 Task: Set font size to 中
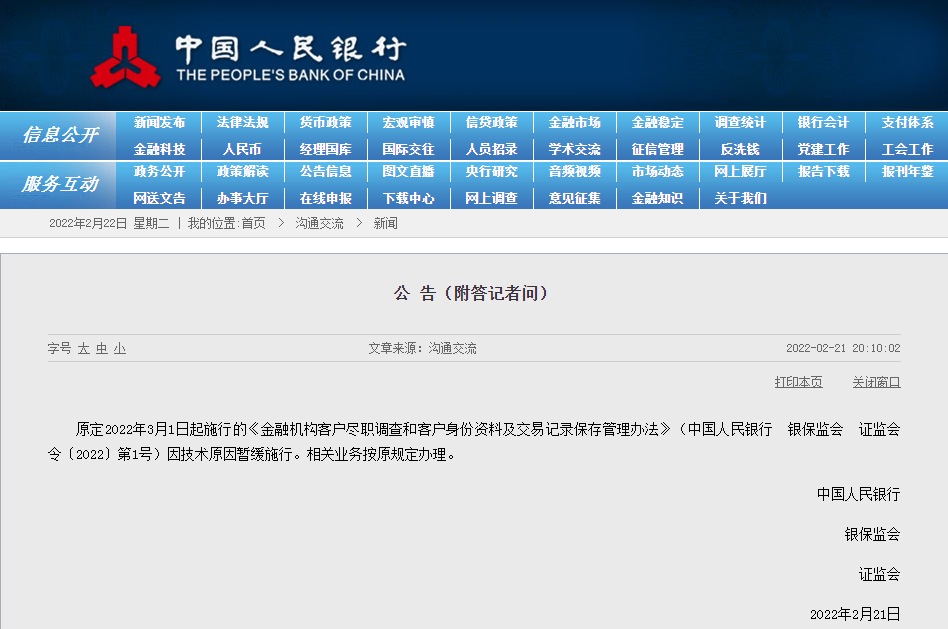click(x=102, y=348)
